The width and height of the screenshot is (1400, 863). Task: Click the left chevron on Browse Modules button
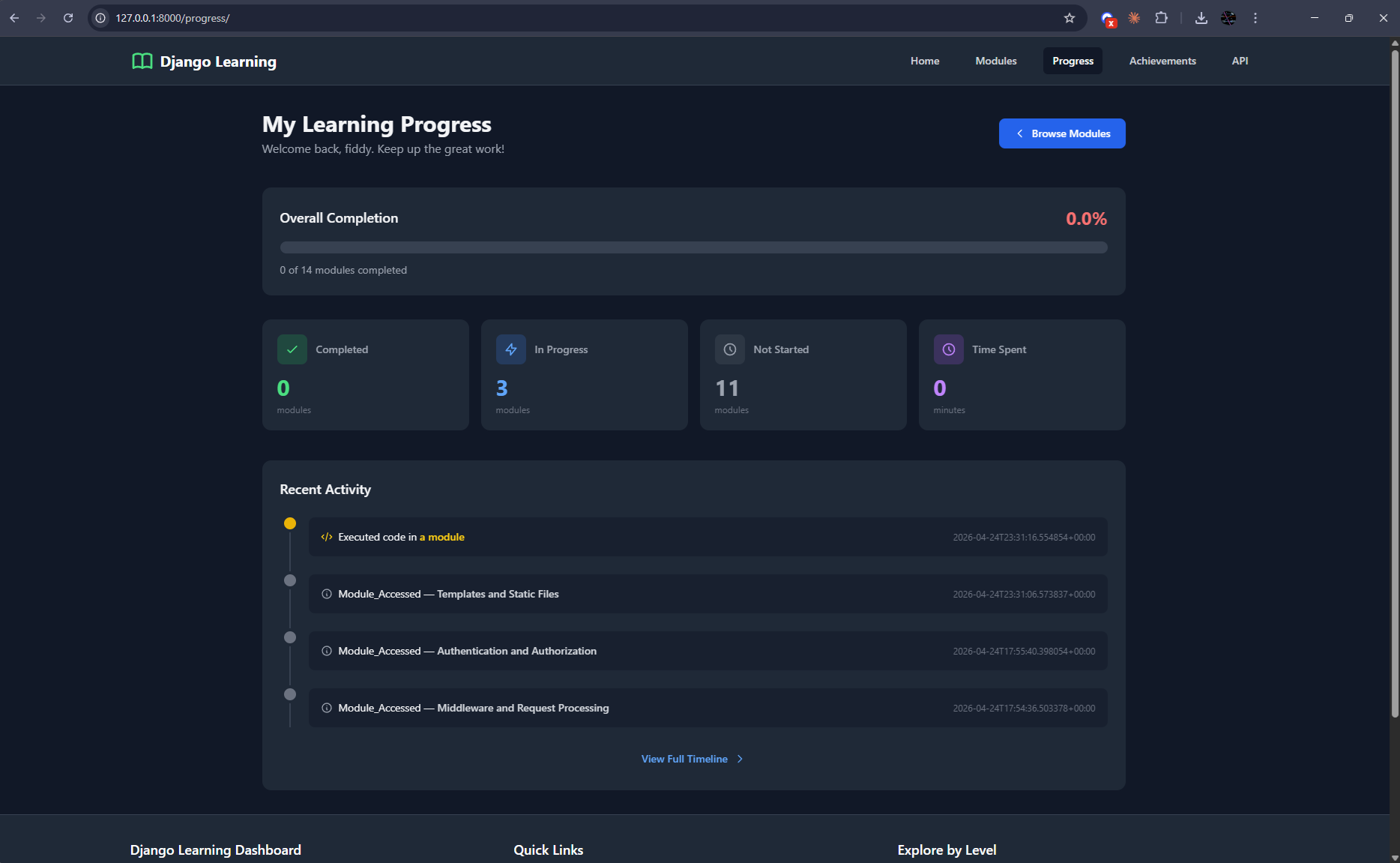pos(1019,133)
